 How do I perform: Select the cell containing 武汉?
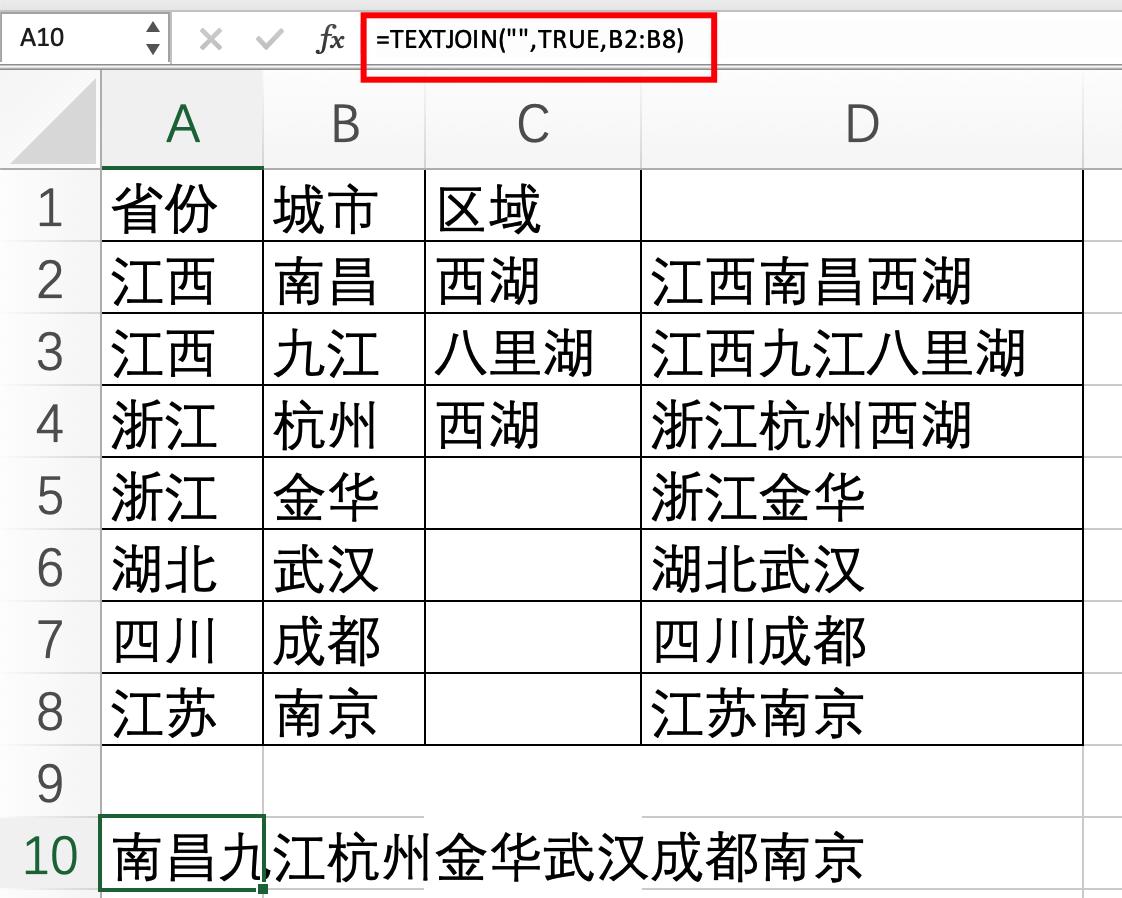[343, 567]
